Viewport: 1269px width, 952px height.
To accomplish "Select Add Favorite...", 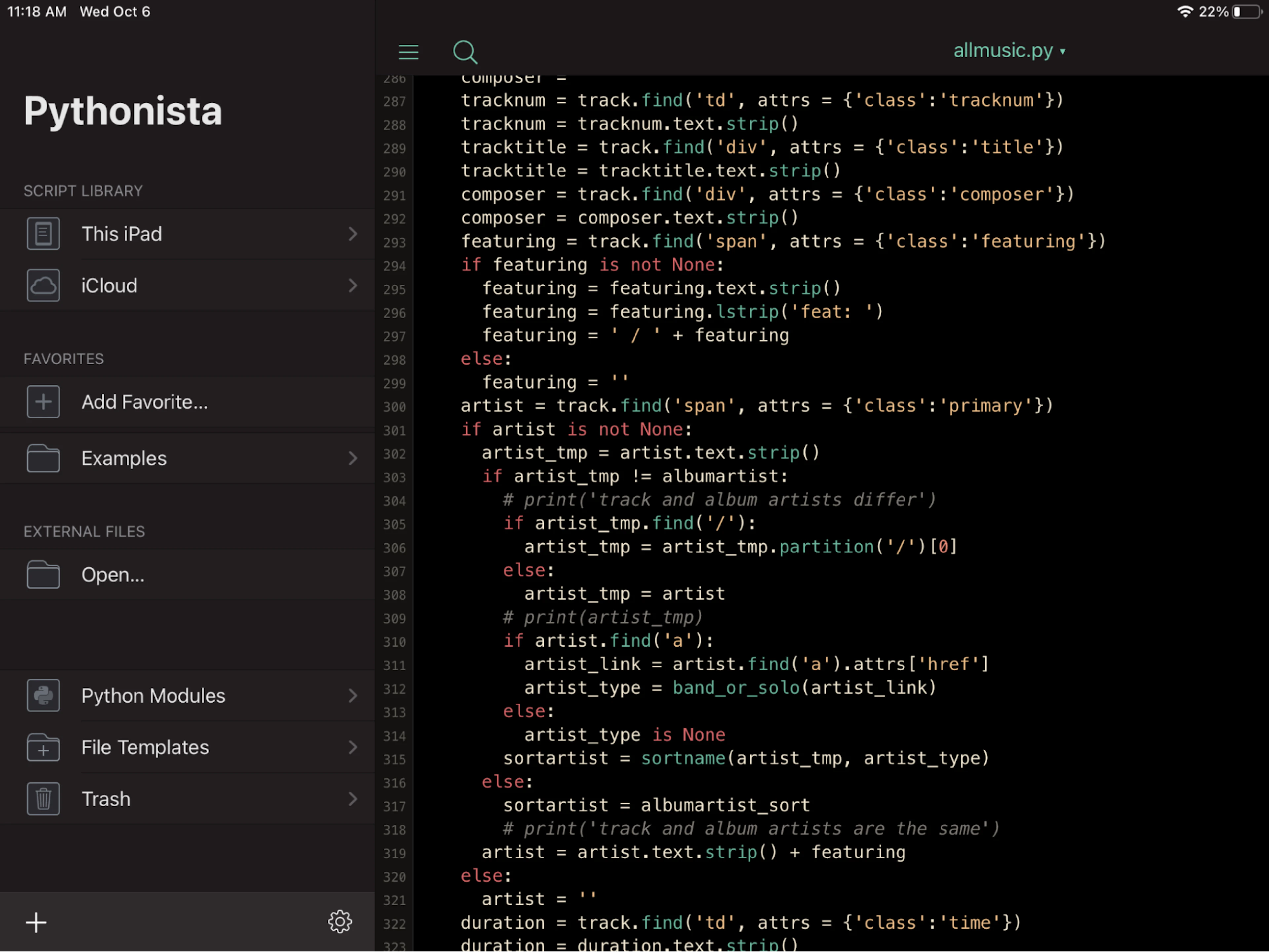I will pyautogui.click(x=188, y=402).
